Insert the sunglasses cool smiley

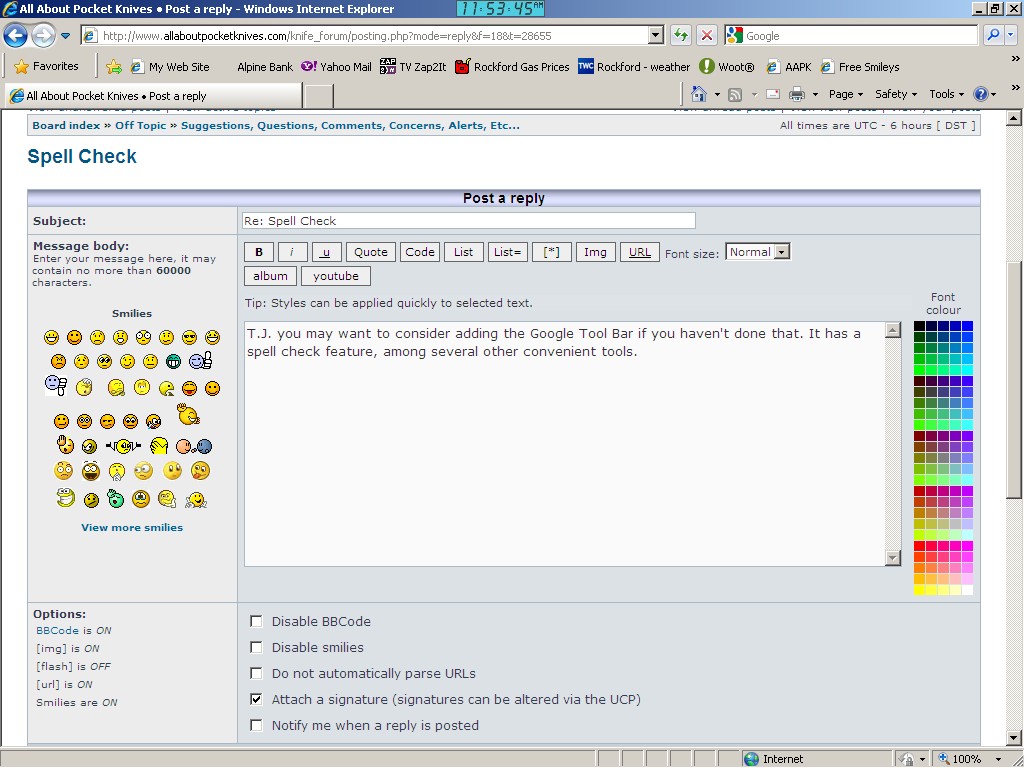coord(189,338)
